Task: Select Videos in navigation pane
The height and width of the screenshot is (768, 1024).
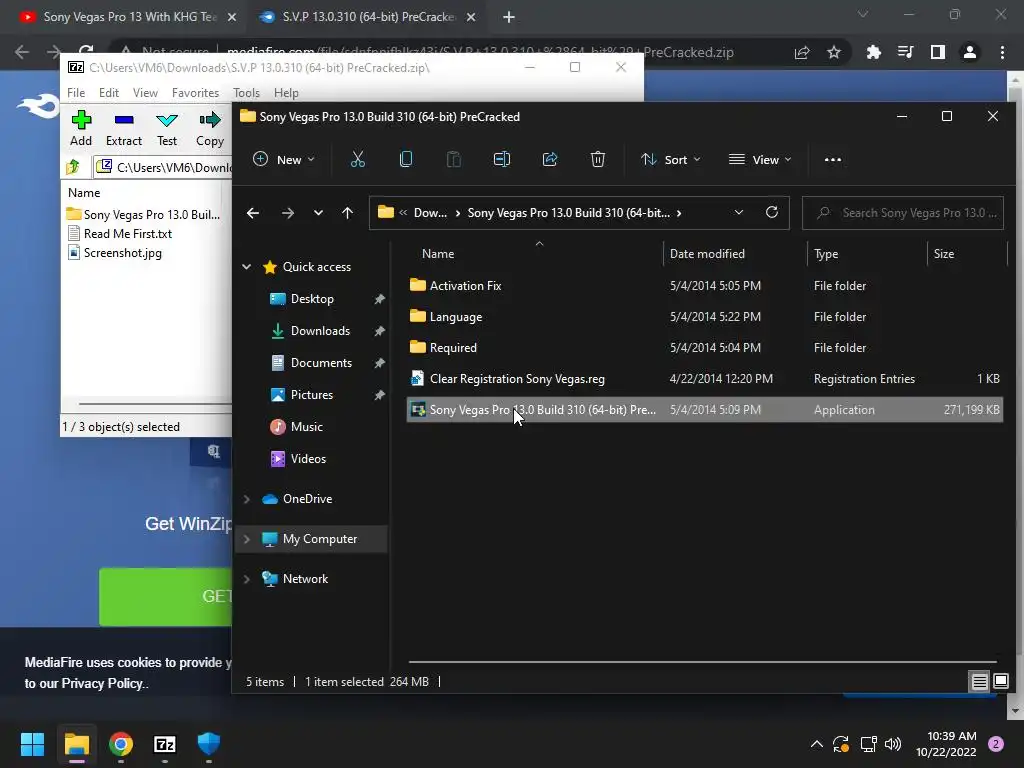Action: click(308, 458)
